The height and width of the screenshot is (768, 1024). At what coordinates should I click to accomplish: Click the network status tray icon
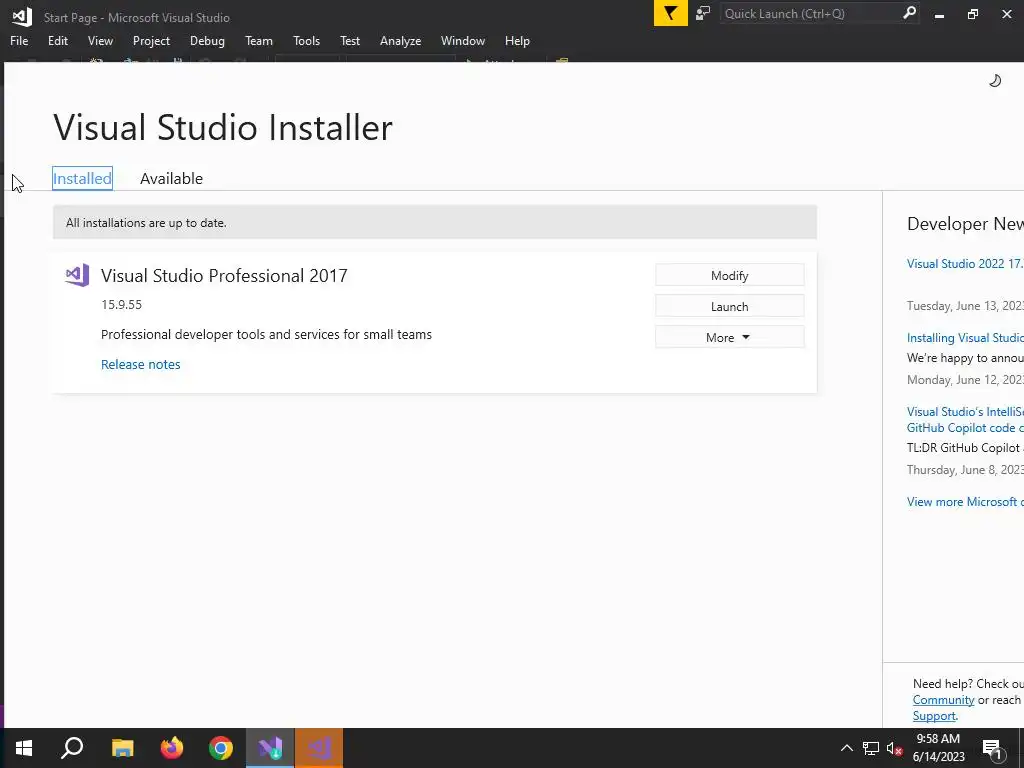point(871,748)
